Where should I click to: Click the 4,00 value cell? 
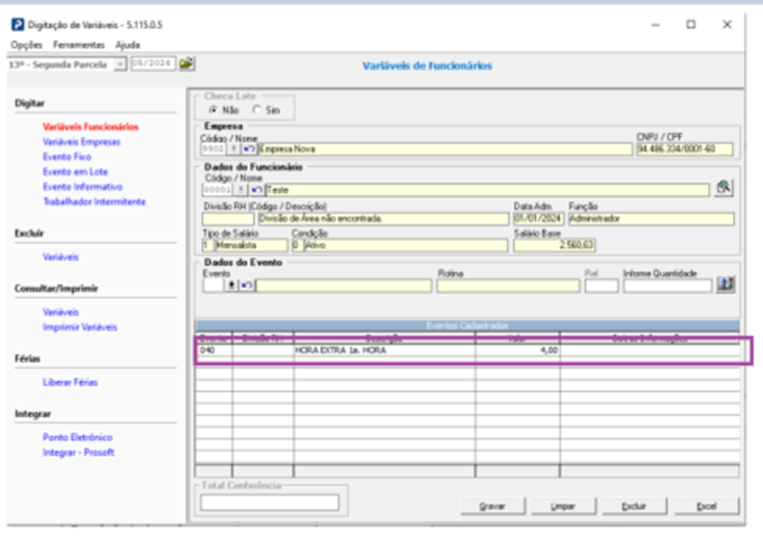518,350
